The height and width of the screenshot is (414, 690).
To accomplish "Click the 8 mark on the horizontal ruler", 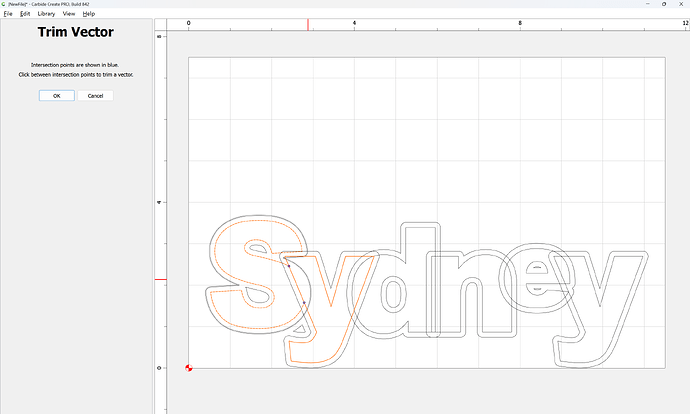I will [x=520, y=22].
